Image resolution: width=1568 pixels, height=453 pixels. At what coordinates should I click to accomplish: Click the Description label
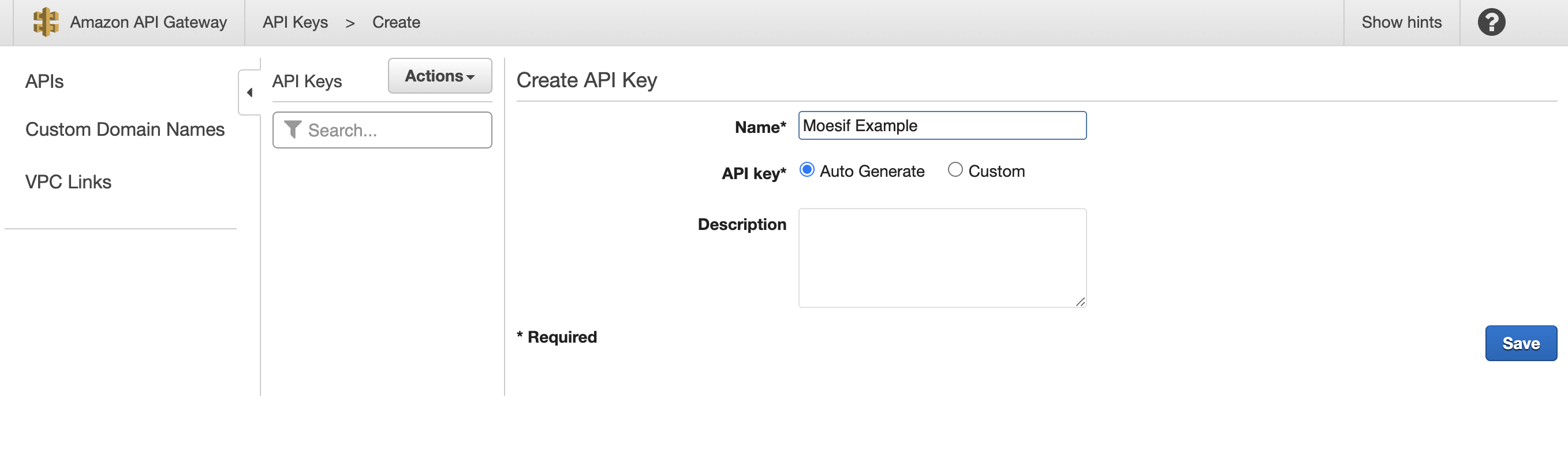coord(742,224)
